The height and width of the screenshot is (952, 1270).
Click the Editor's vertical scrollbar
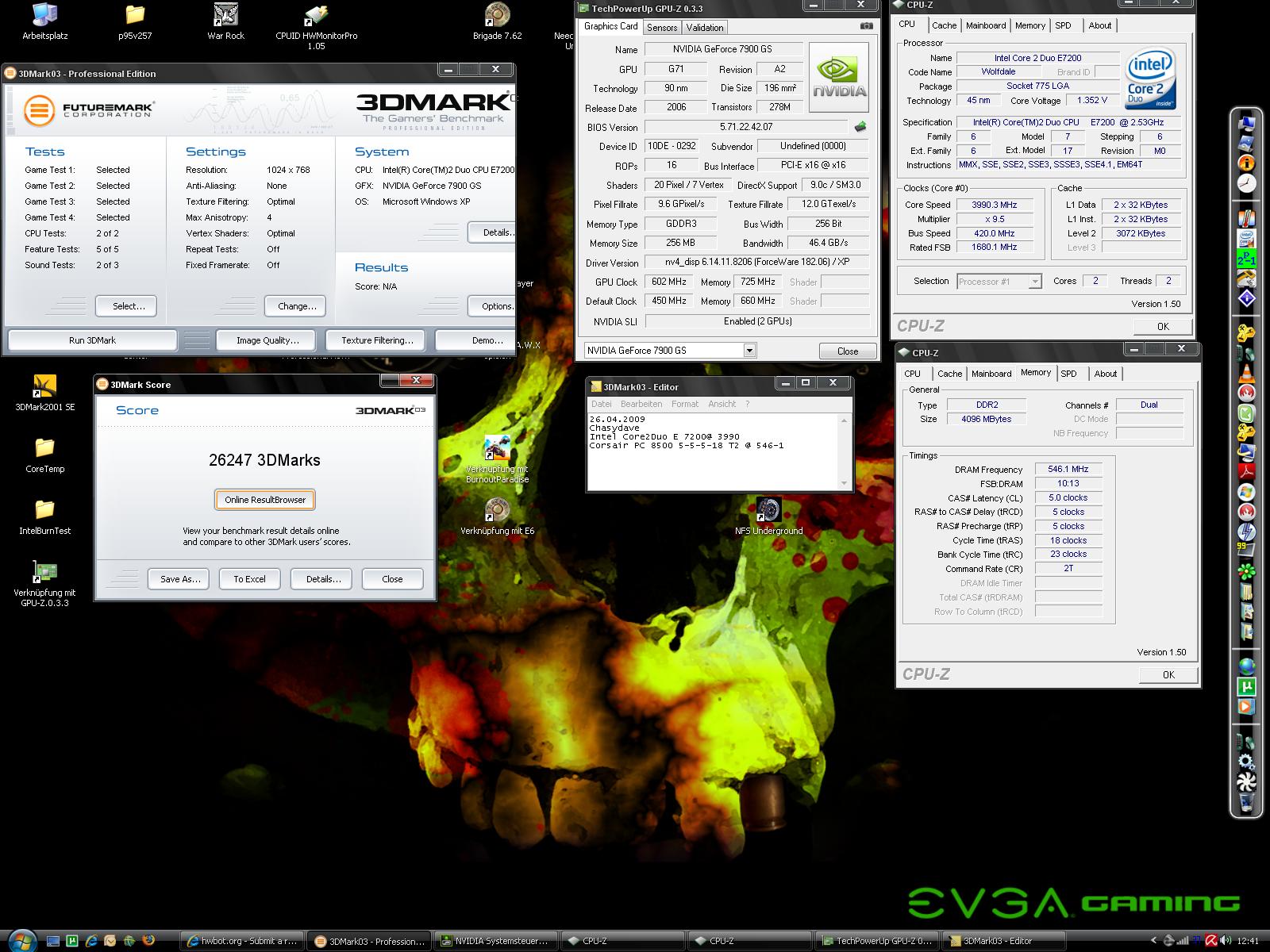(844, 451)
